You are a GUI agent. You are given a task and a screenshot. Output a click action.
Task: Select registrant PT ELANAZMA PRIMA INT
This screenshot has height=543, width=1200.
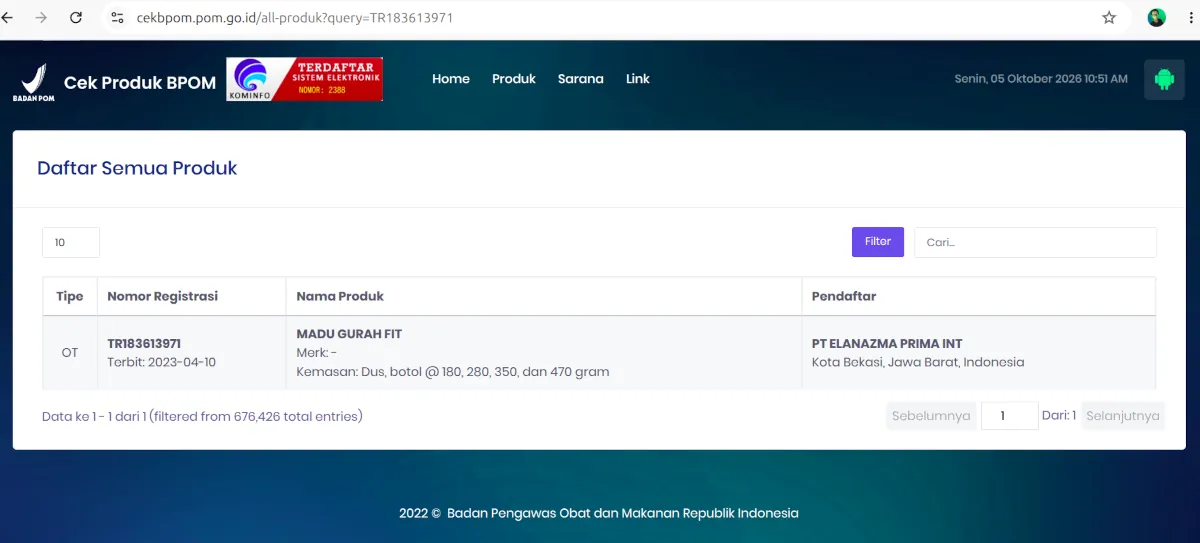pyautogui.click(x=887, y=343)
